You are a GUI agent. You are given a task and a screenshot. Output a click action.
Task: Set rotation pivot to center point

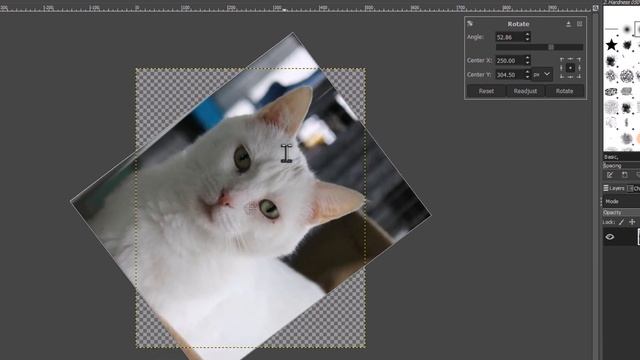[571, 68]
